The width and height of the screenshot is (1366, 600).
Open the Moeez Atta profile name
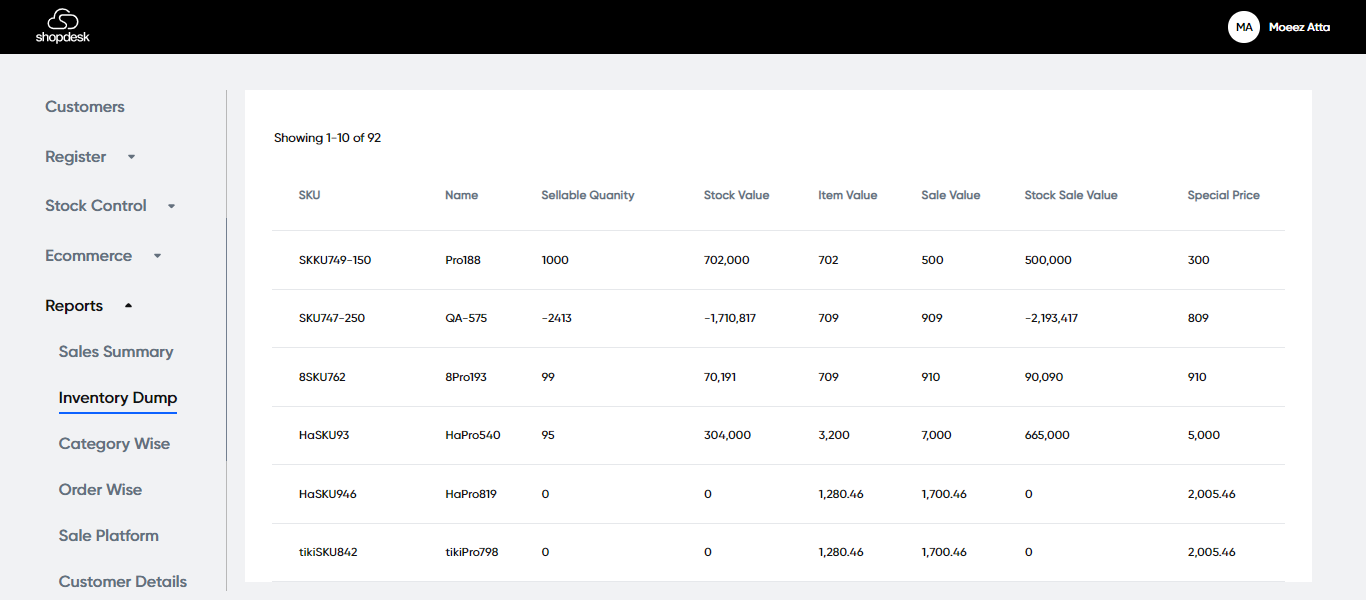coord(1299,28)
